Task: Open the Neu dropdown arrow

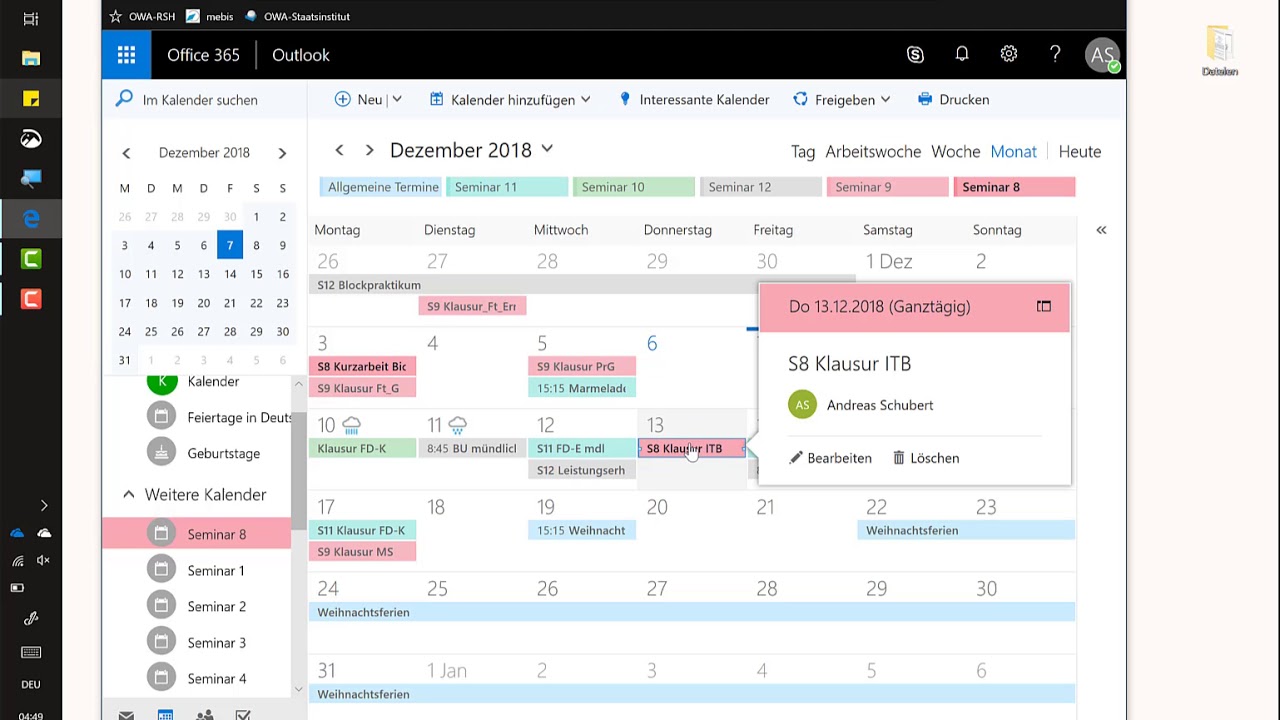Action: (397, 99)
